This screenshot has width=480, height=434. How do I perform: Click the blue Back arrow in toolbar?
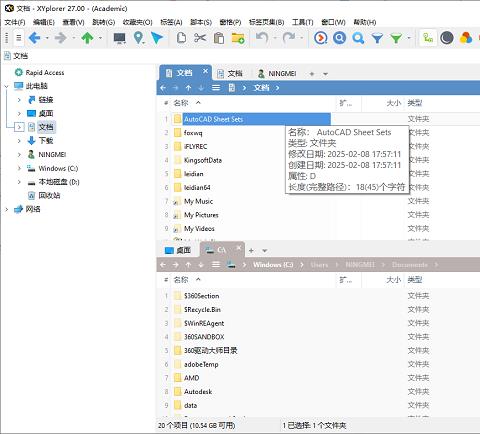[x=34, y=38]
